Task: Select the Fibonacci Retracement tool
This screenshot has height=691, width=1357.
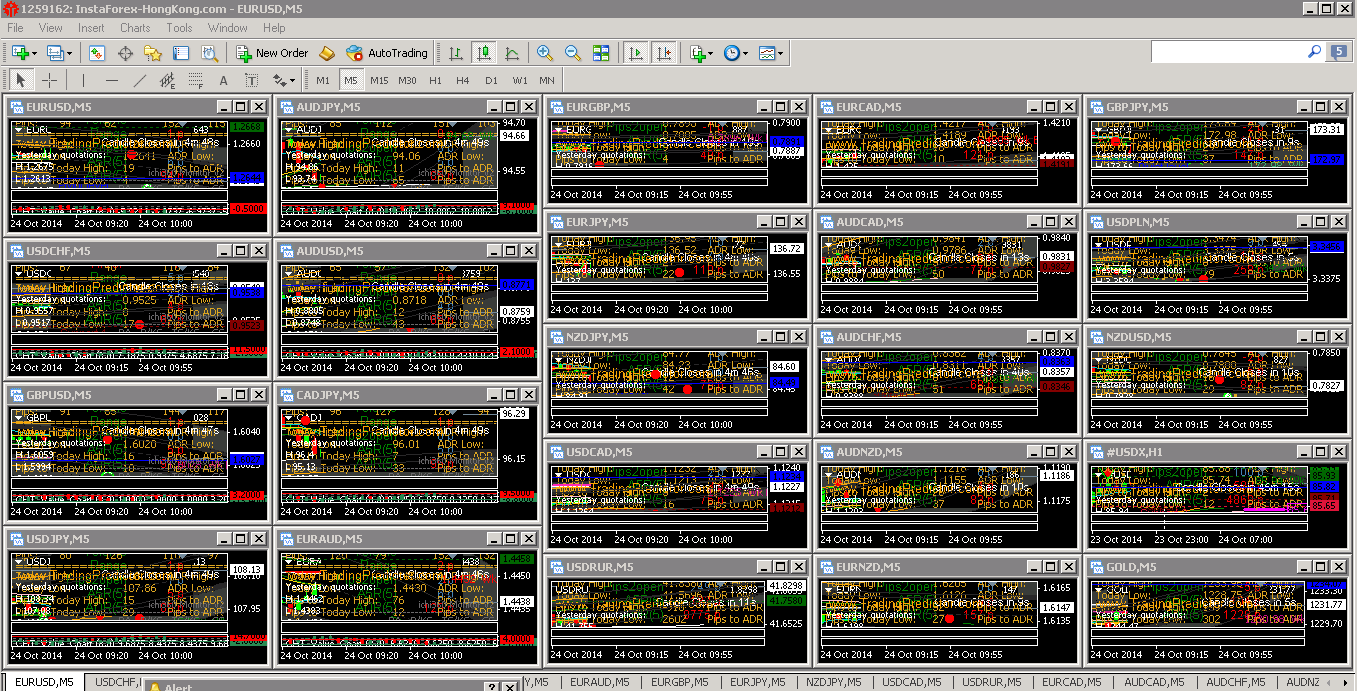Action: (x=195, y=80)
